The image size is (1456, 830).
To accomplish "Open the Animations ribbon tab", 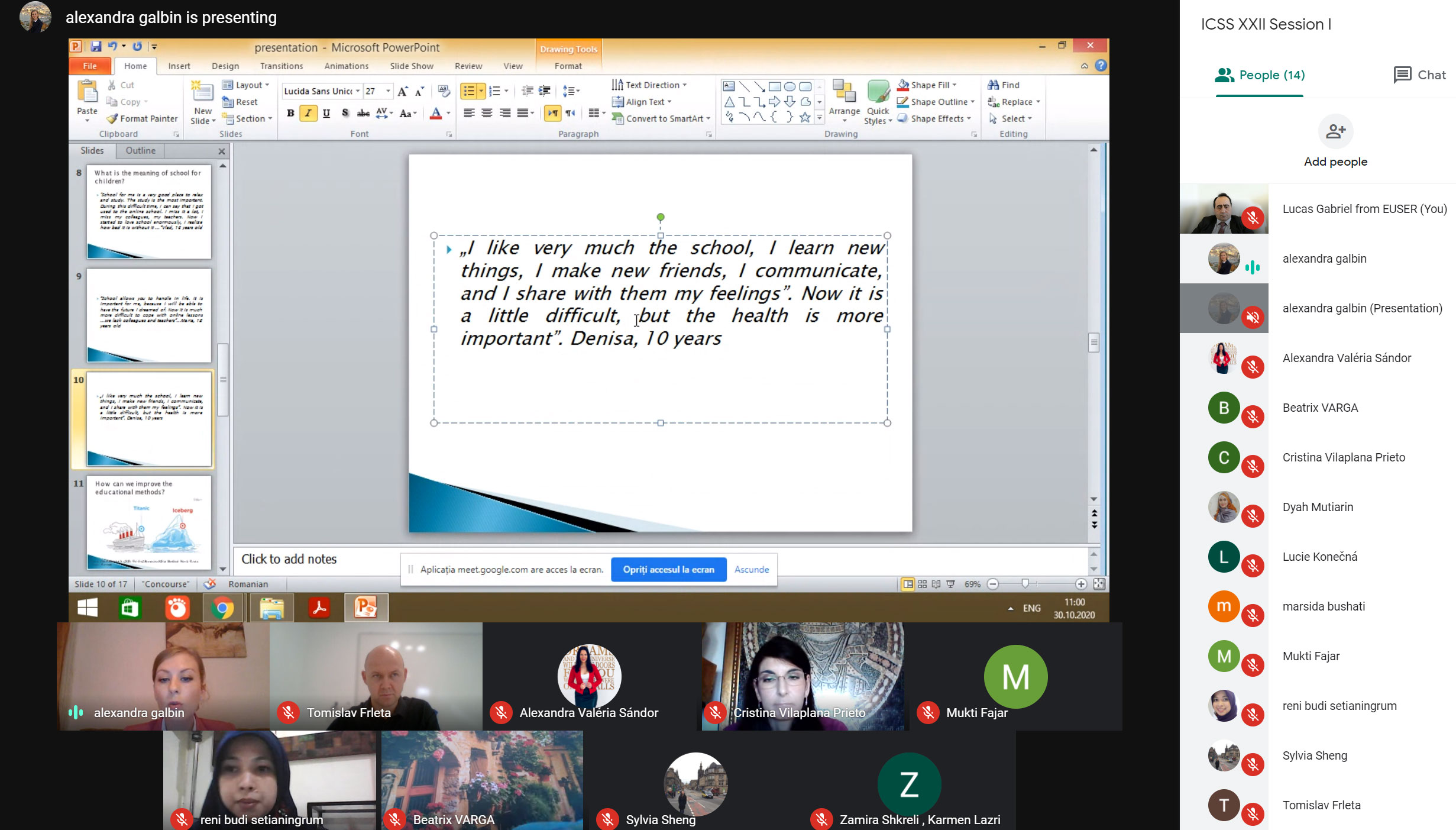I will pyautogui.click(x=346, y=66).
